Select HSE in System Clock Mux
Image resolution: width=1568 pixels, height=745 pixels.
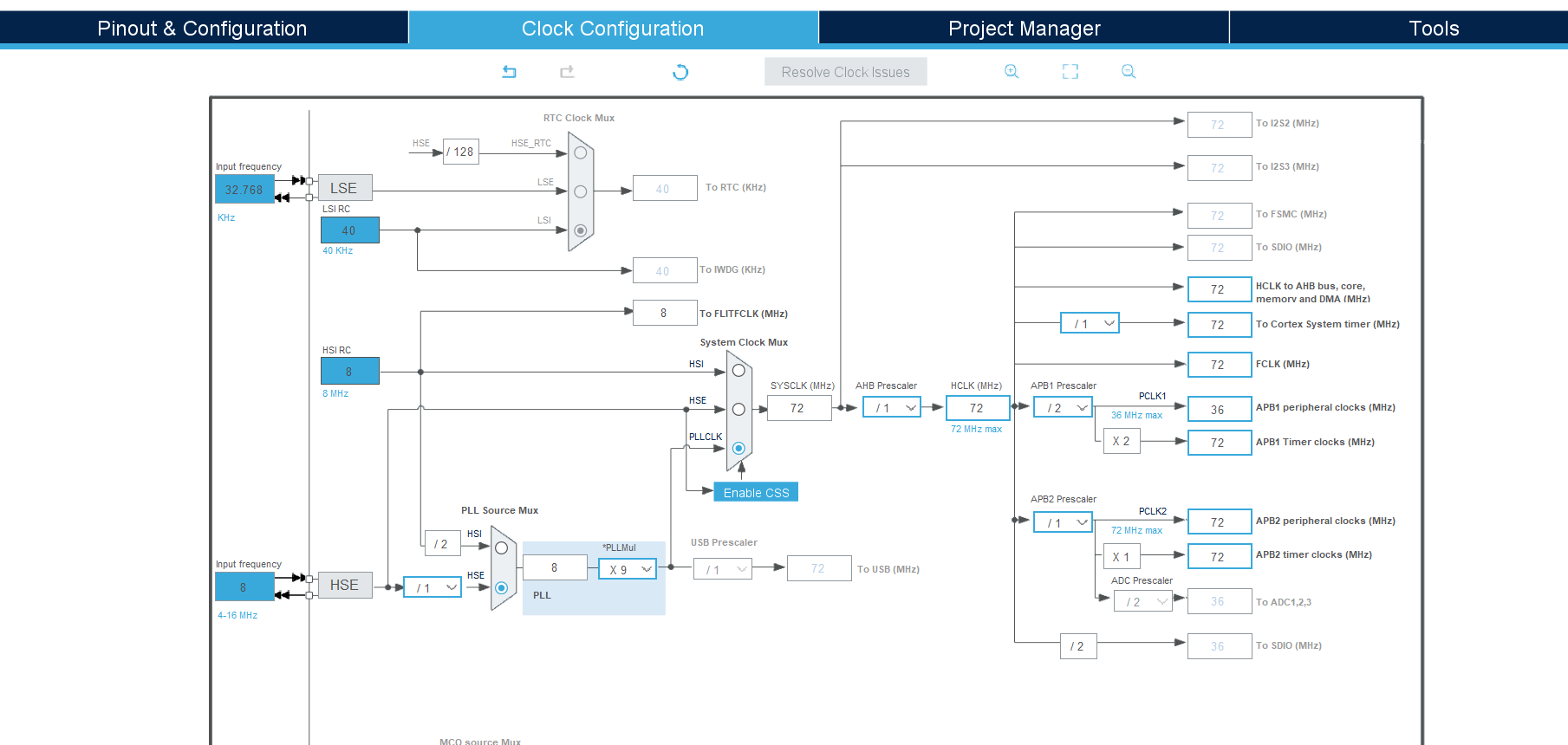tap(738, 410)
